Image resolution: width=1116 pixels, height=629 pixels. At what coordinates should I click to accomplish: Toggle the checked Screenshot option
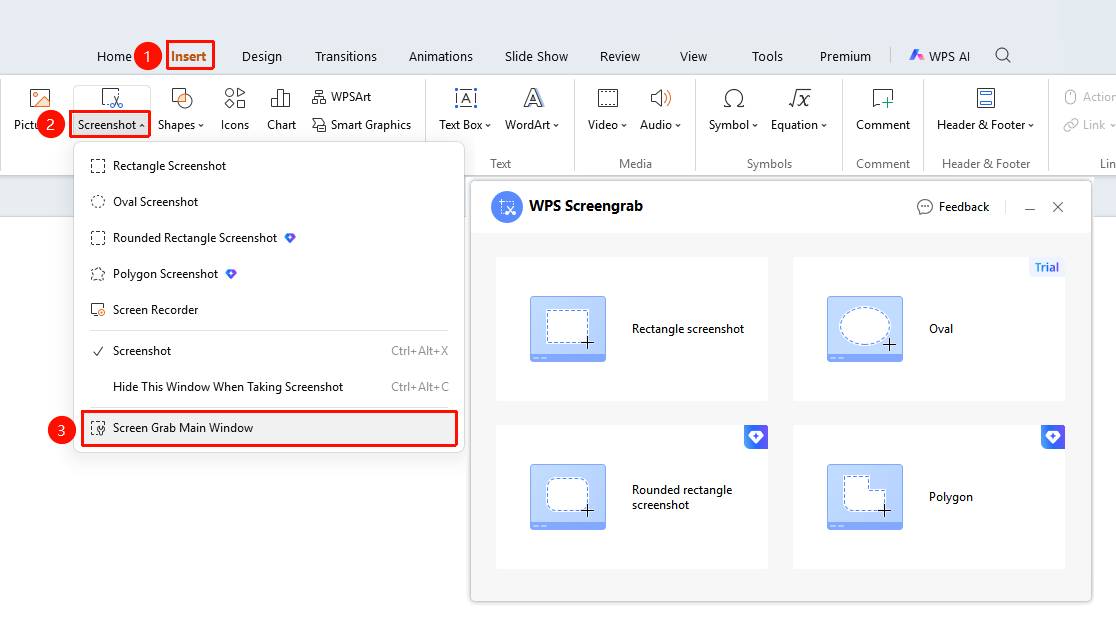tap(269, 351)
